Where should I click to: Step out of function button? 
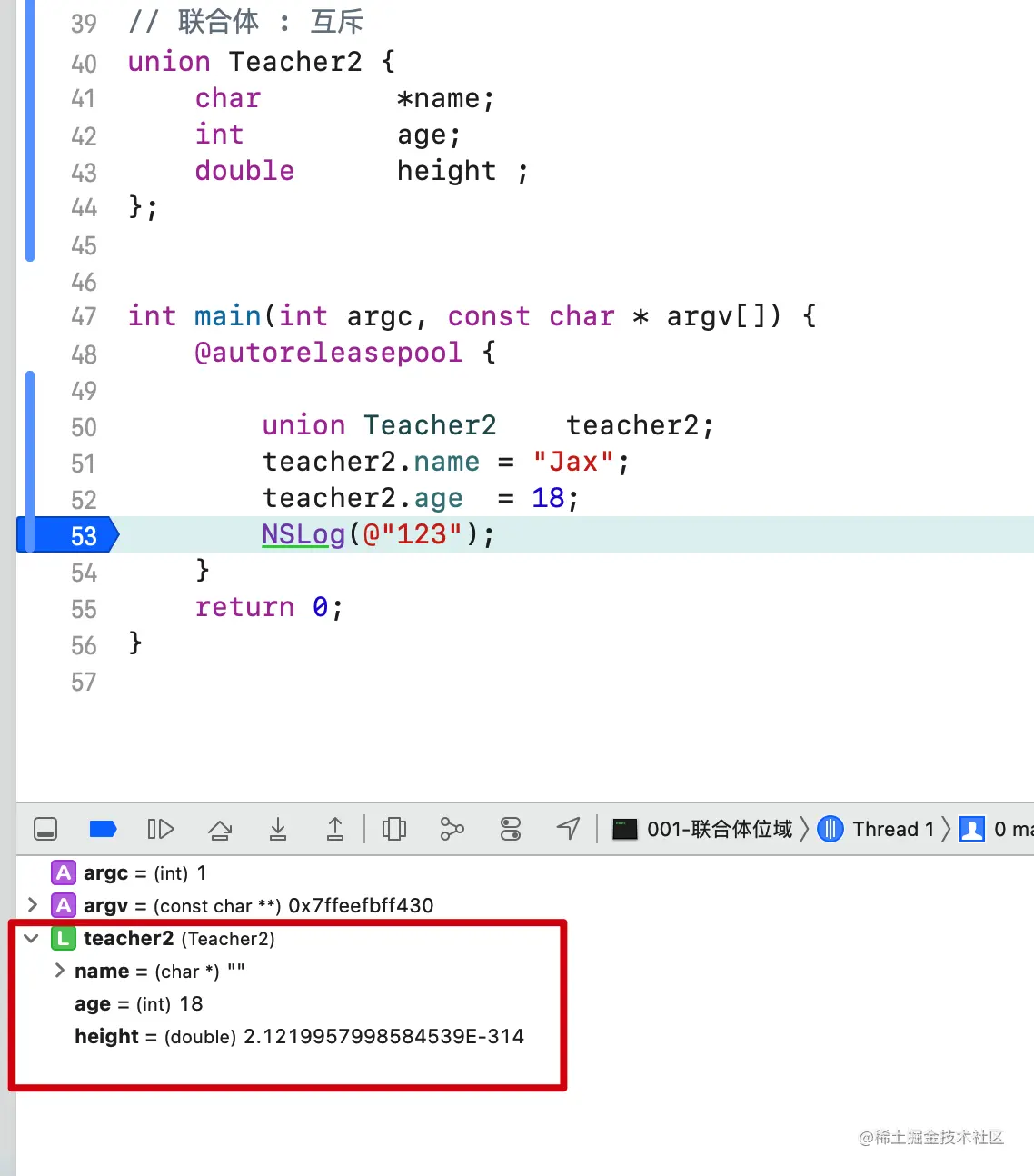click(335, 829)
